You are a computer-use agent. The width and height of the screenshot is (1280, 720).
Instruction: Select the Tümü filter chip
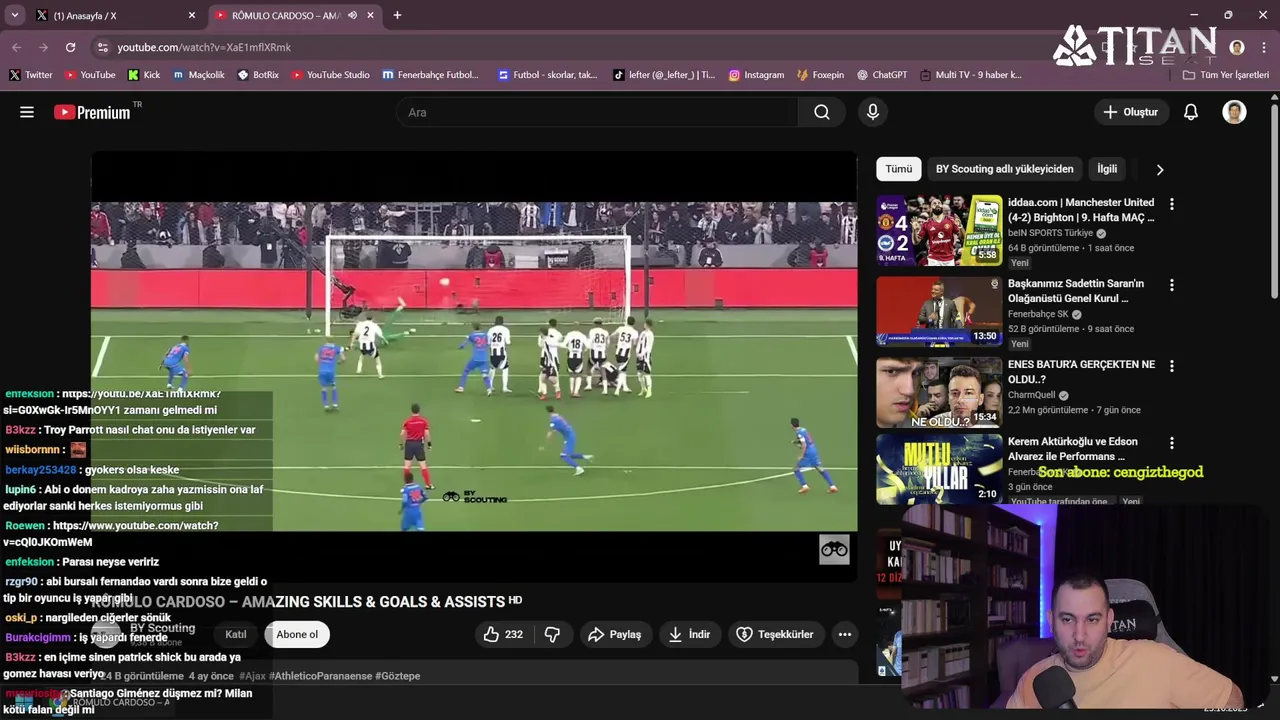[x=898, y=169]
